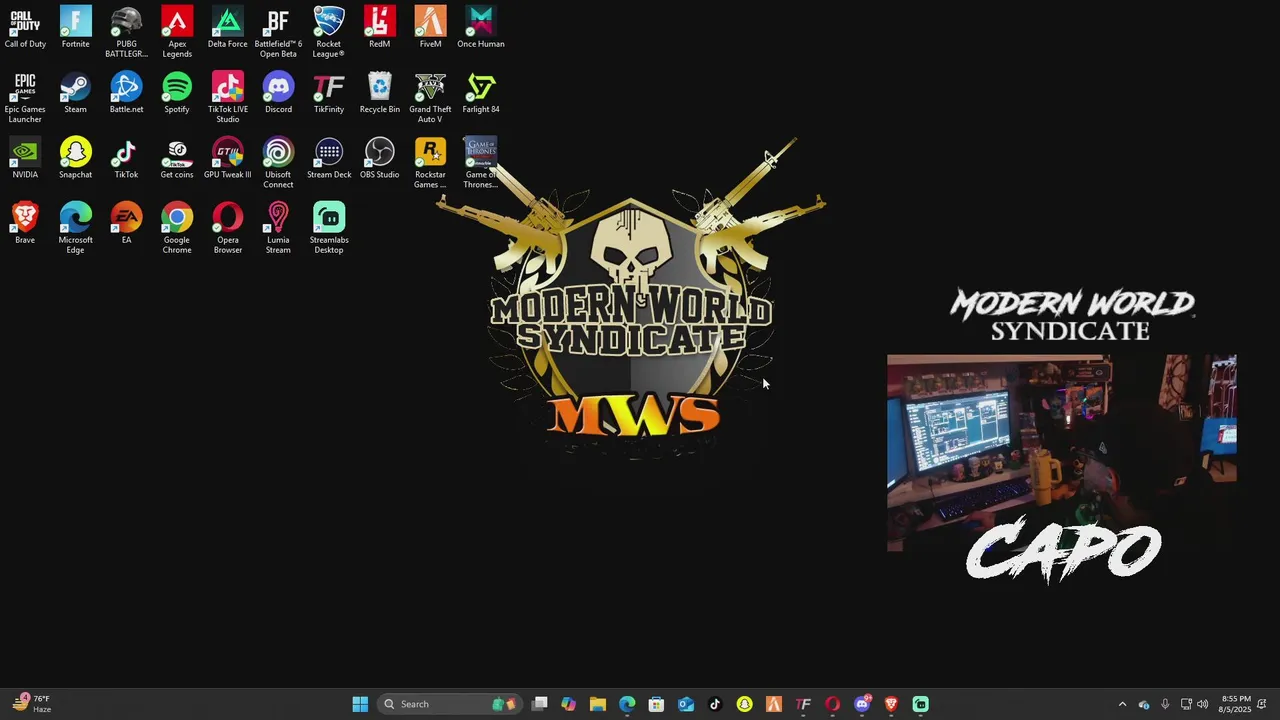Click the TikTok shortcut on the desktop

click(126, 158)
